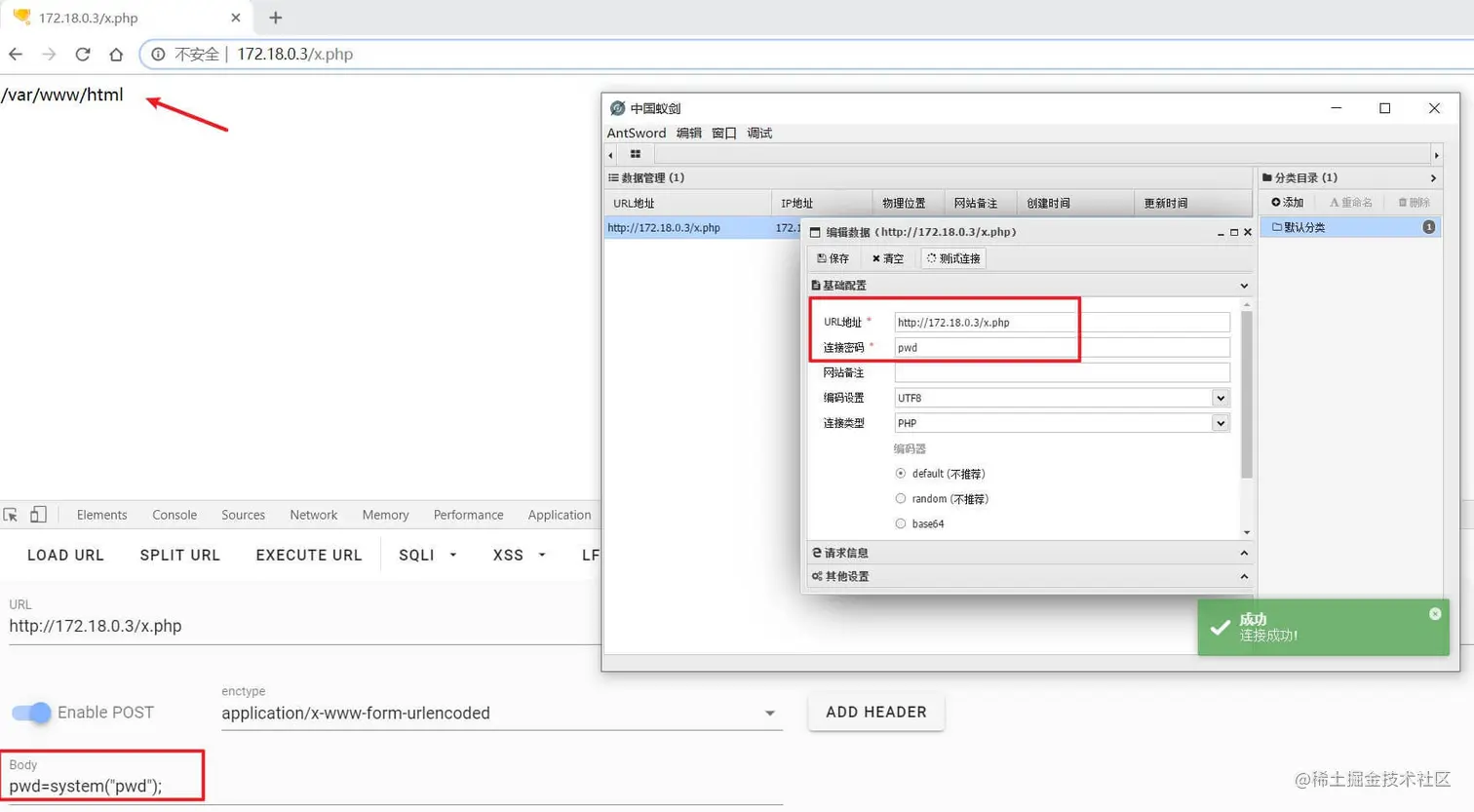Screen dimensions: 1474x812
Task: Open the 窗口 menu
Action: [x=724, y=134]
